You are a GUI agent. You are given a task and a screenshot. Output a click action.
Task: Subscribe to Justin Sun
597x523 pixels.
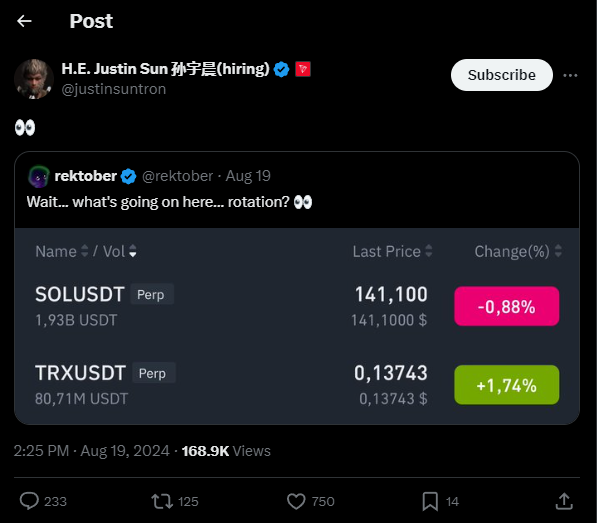pos(501,75)
